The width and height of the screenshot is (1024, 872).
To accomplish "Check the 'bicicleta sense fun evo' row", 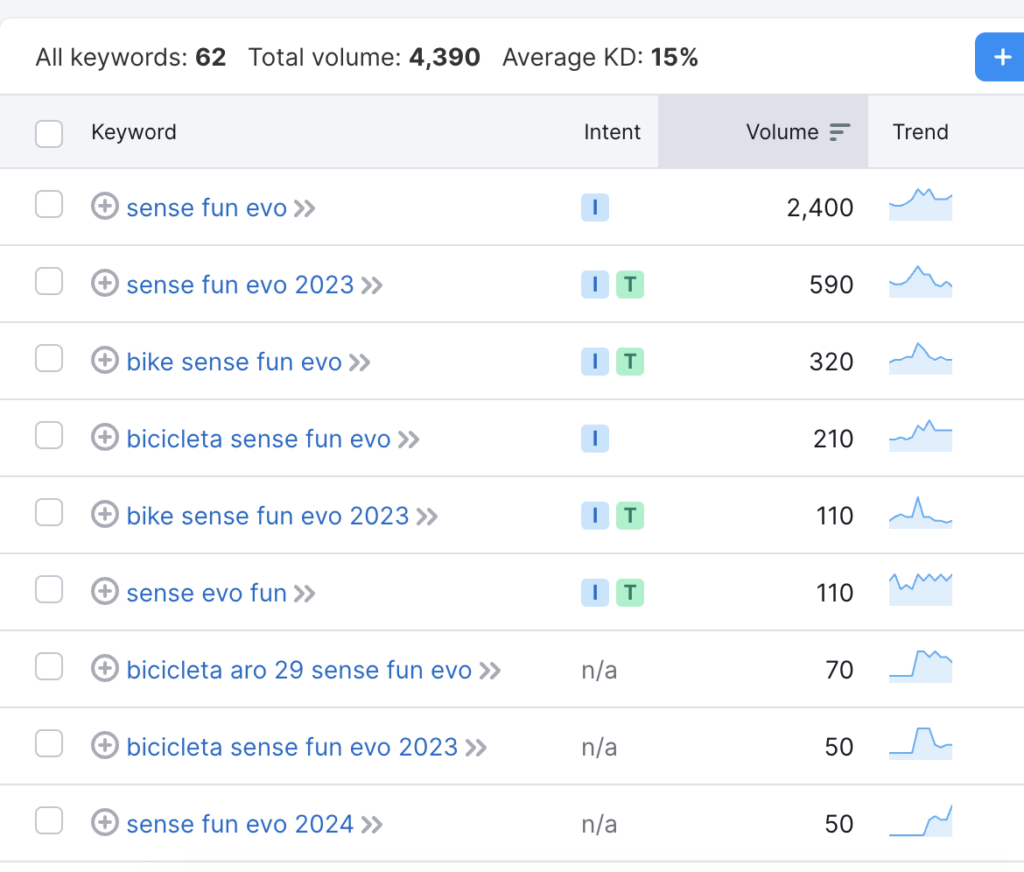I will coord(49,436).
